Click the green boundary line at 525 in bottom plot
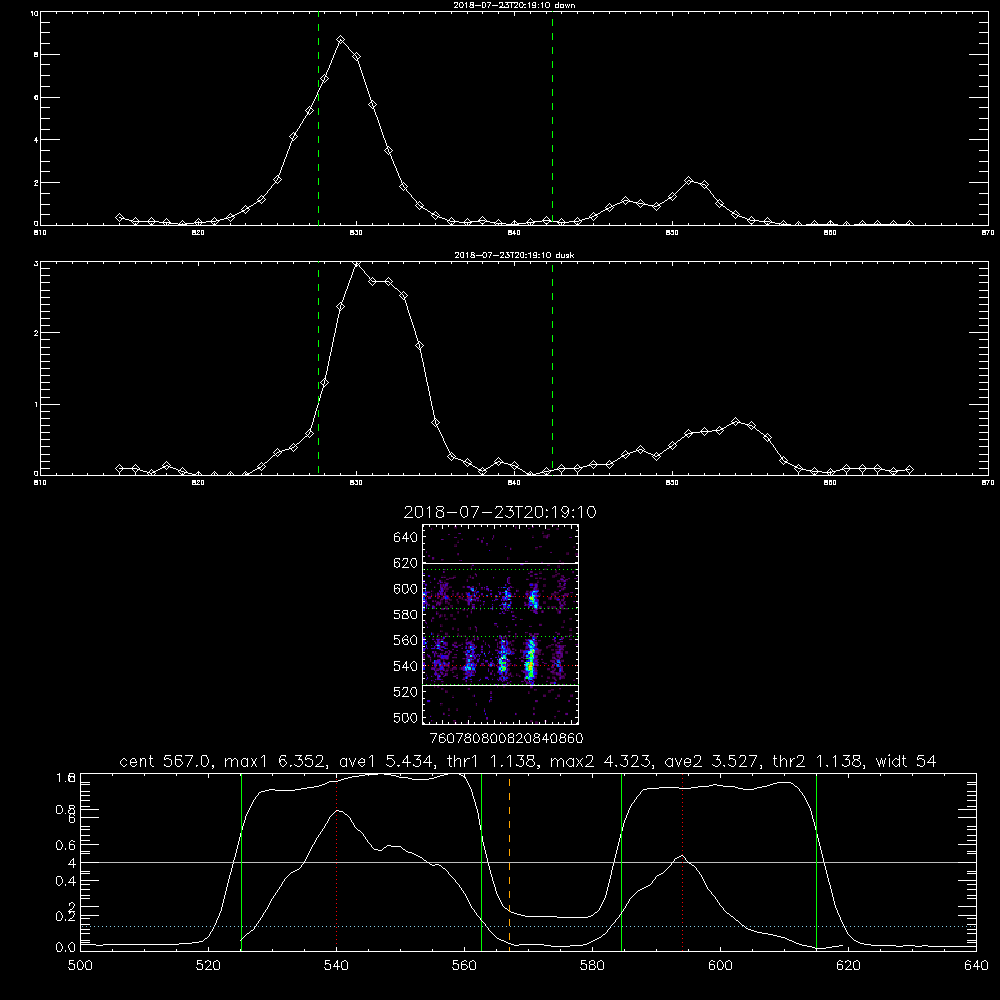The width and height of the screenshot is (1000, 1000). [x=241, y=861]
